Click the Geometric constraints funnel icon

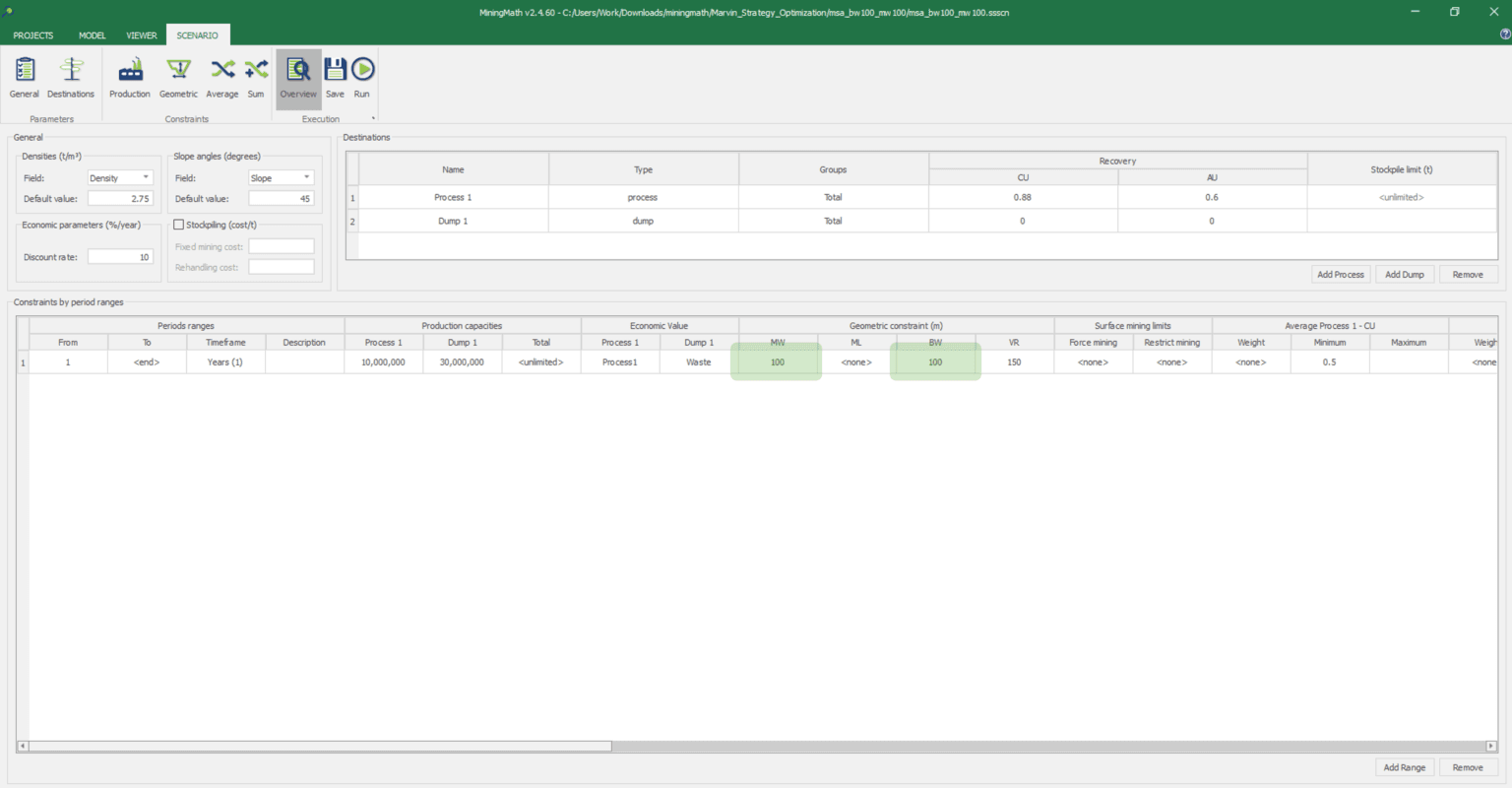click(x=178, y=69)
